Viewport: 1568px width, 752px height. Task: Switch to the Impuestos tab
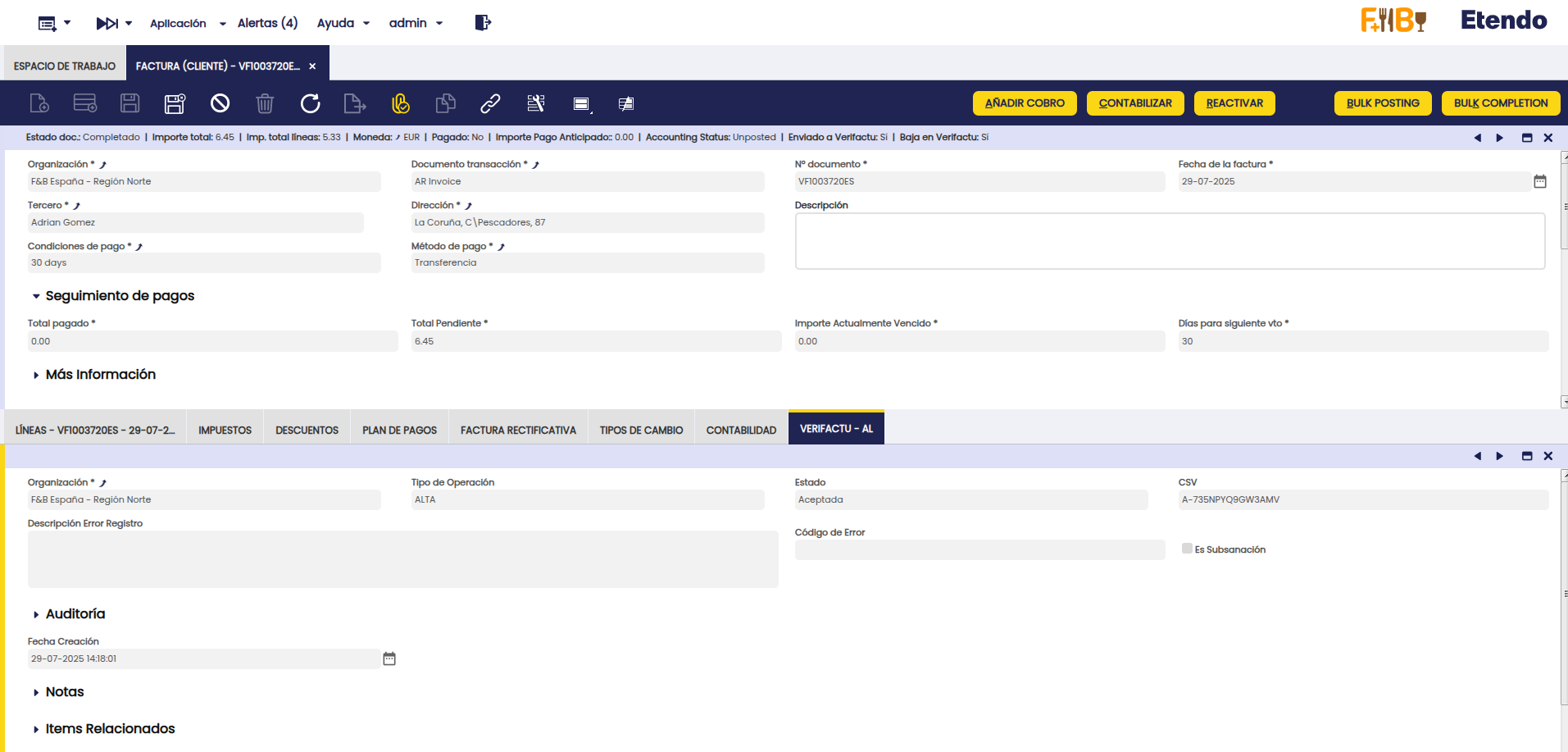(225, 430)
